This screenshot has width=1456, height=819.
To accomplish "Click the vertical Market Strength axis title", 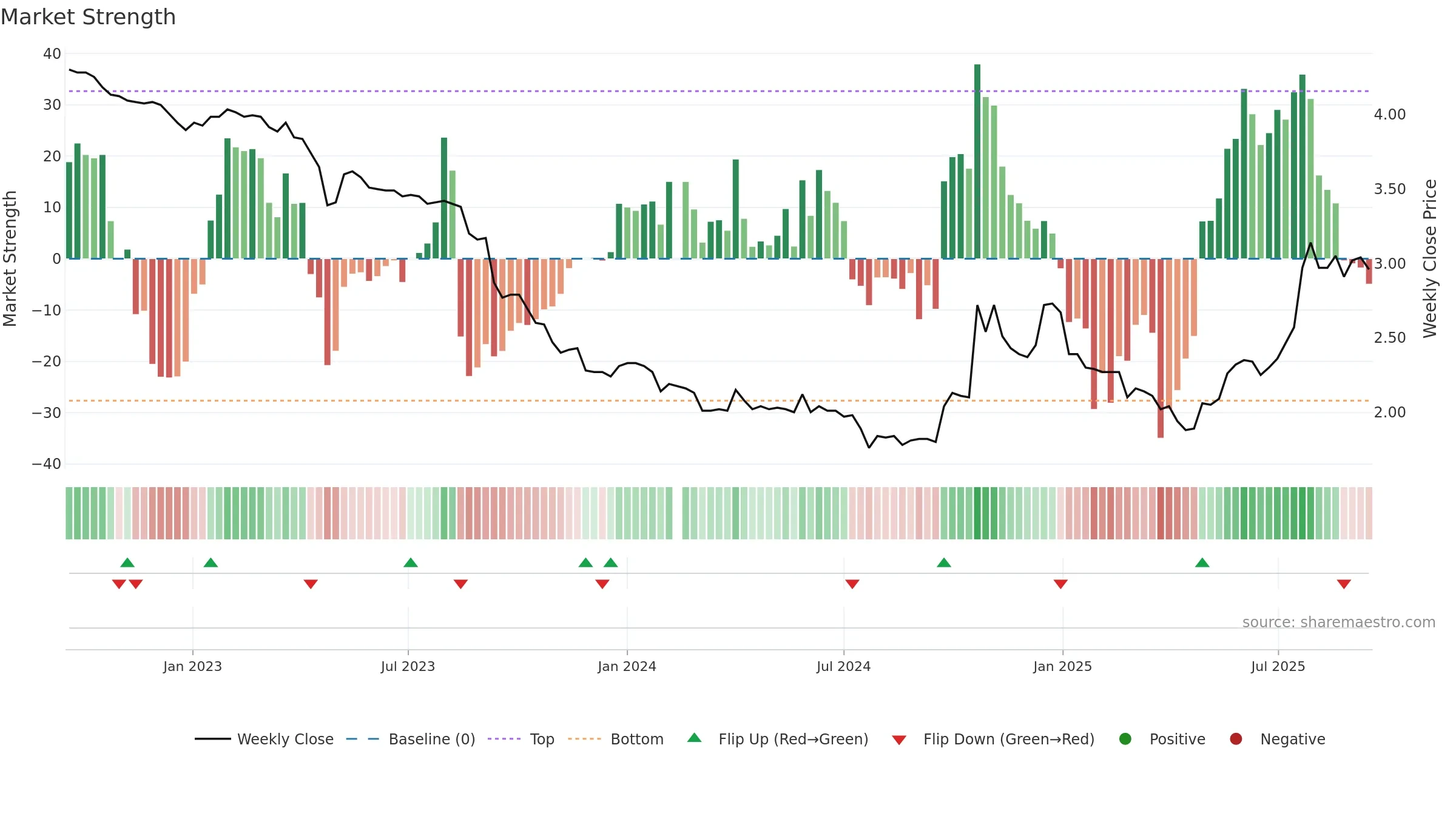I will pyautogui.click(x=10, y=258).
